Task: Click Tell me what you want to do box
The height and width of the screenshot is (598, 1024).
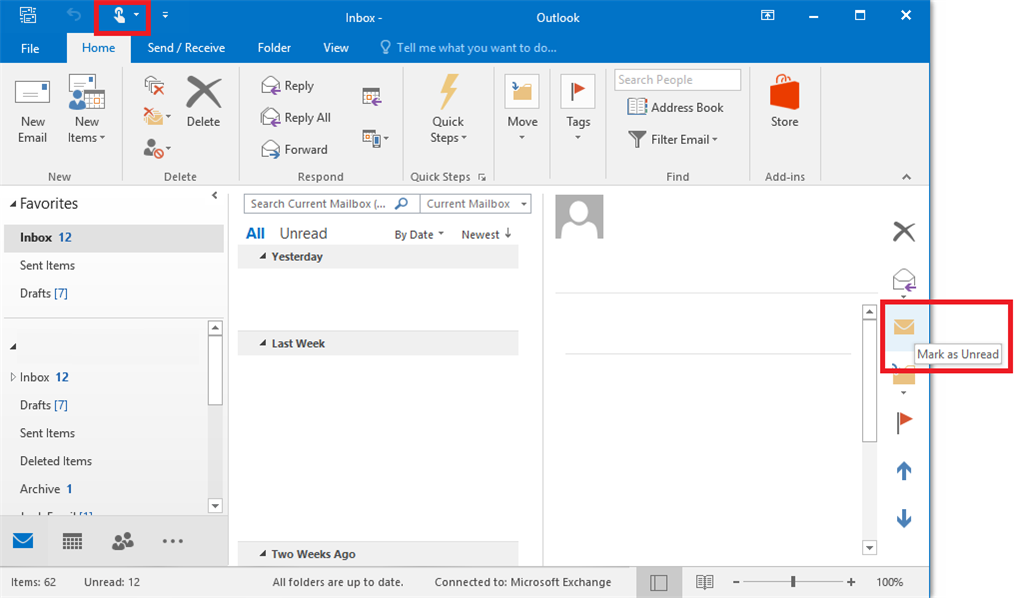Action: [x=469, y=48]
